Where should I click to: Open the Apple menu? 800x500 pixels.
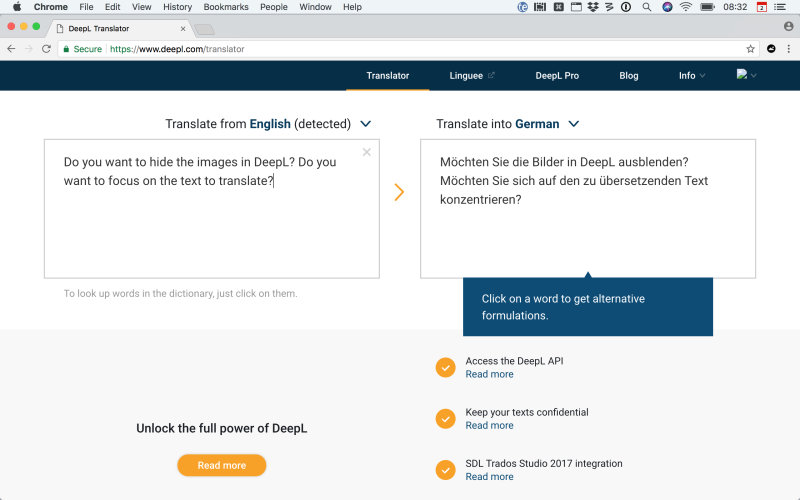(17, 7)
